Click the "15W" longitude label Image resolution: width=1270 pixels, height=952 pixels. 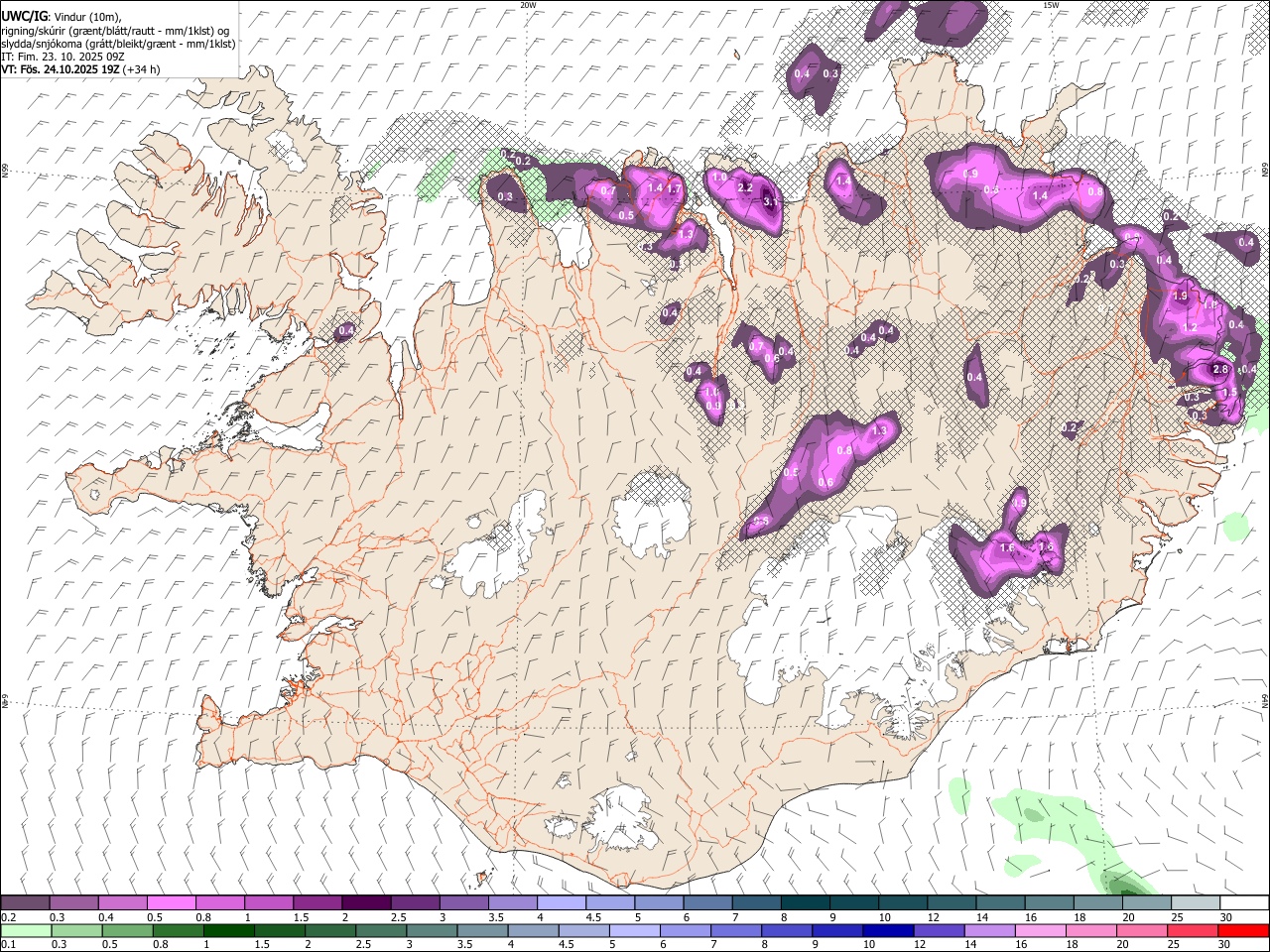tap(1051, 5)
